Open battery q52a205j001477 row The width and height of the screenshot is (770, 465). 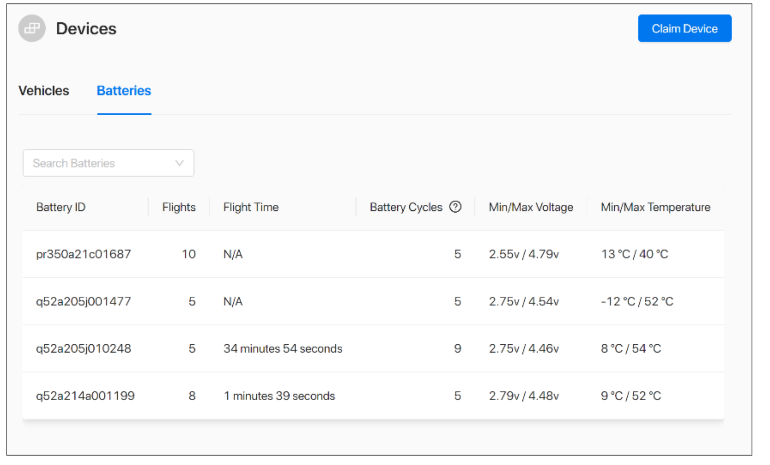point(84,301)
